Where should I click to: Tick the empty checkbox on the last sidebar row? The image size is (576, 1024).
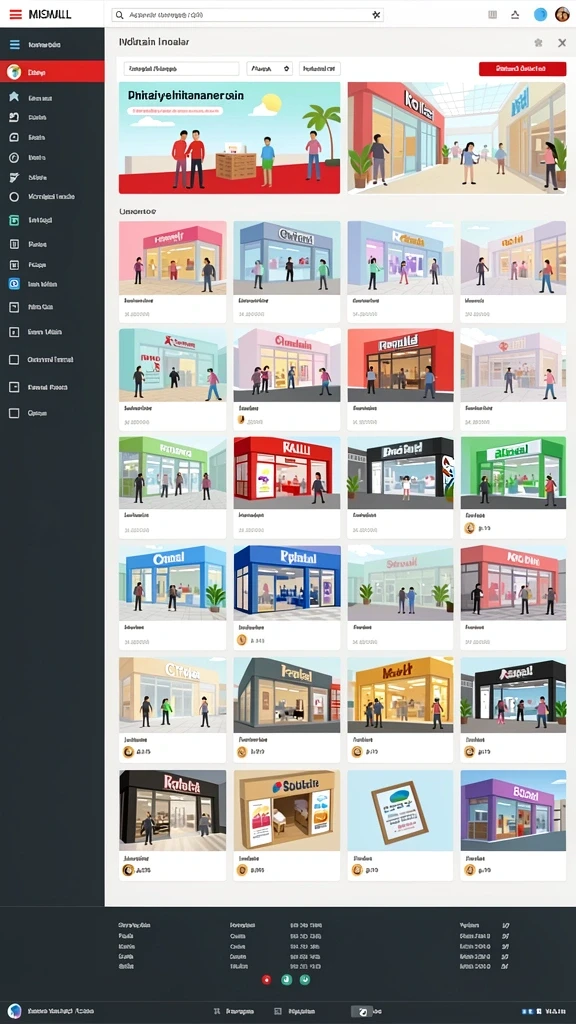tap(14, 413)
